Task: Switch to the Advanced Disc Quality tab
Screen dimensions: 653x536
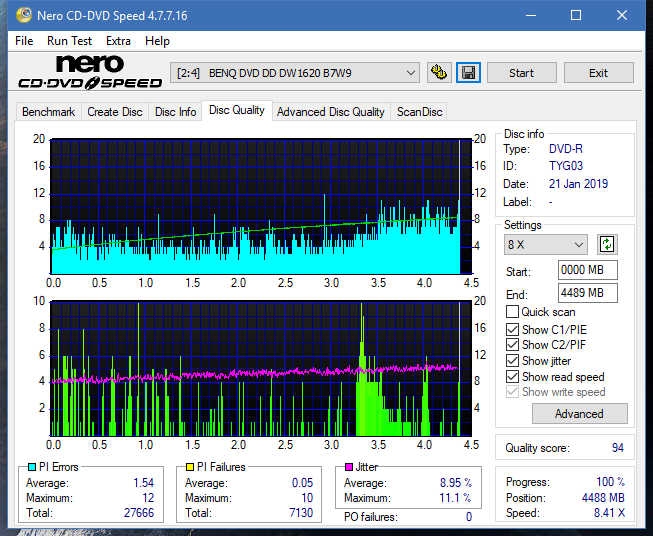Action: 331,112
